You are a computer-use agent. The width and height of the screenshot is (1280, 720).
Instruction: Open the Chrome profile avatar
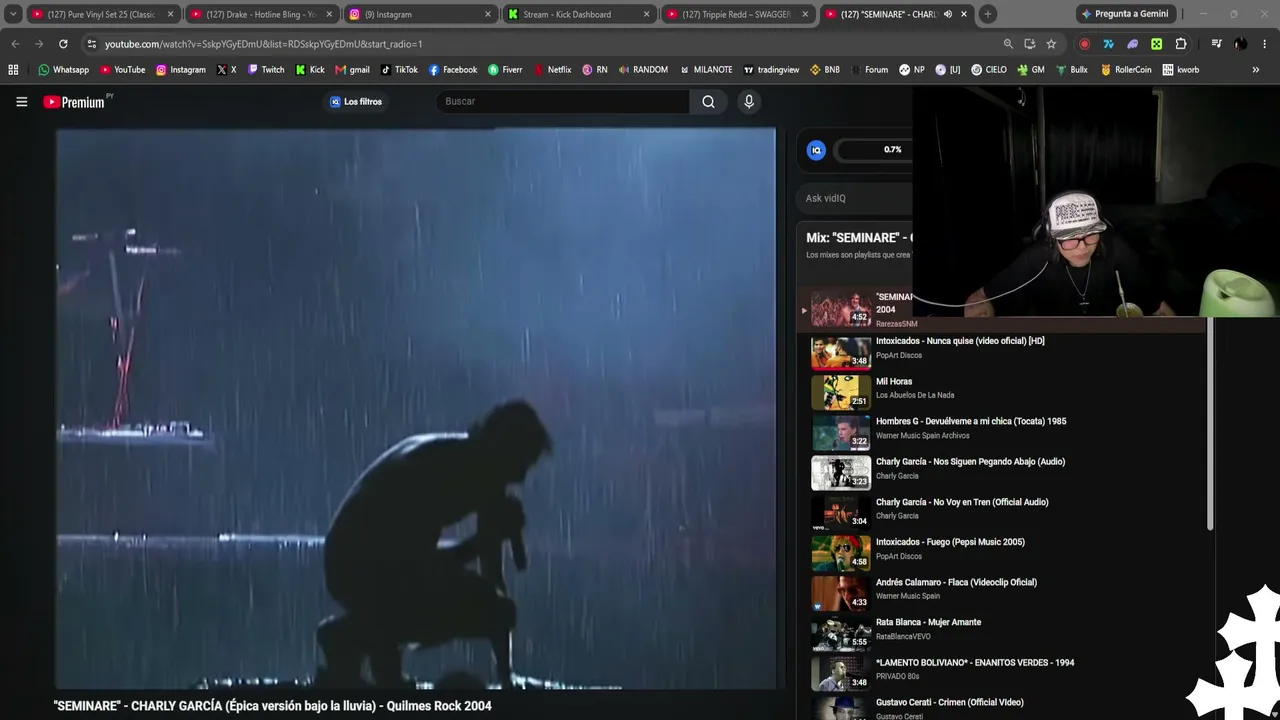1240,44
